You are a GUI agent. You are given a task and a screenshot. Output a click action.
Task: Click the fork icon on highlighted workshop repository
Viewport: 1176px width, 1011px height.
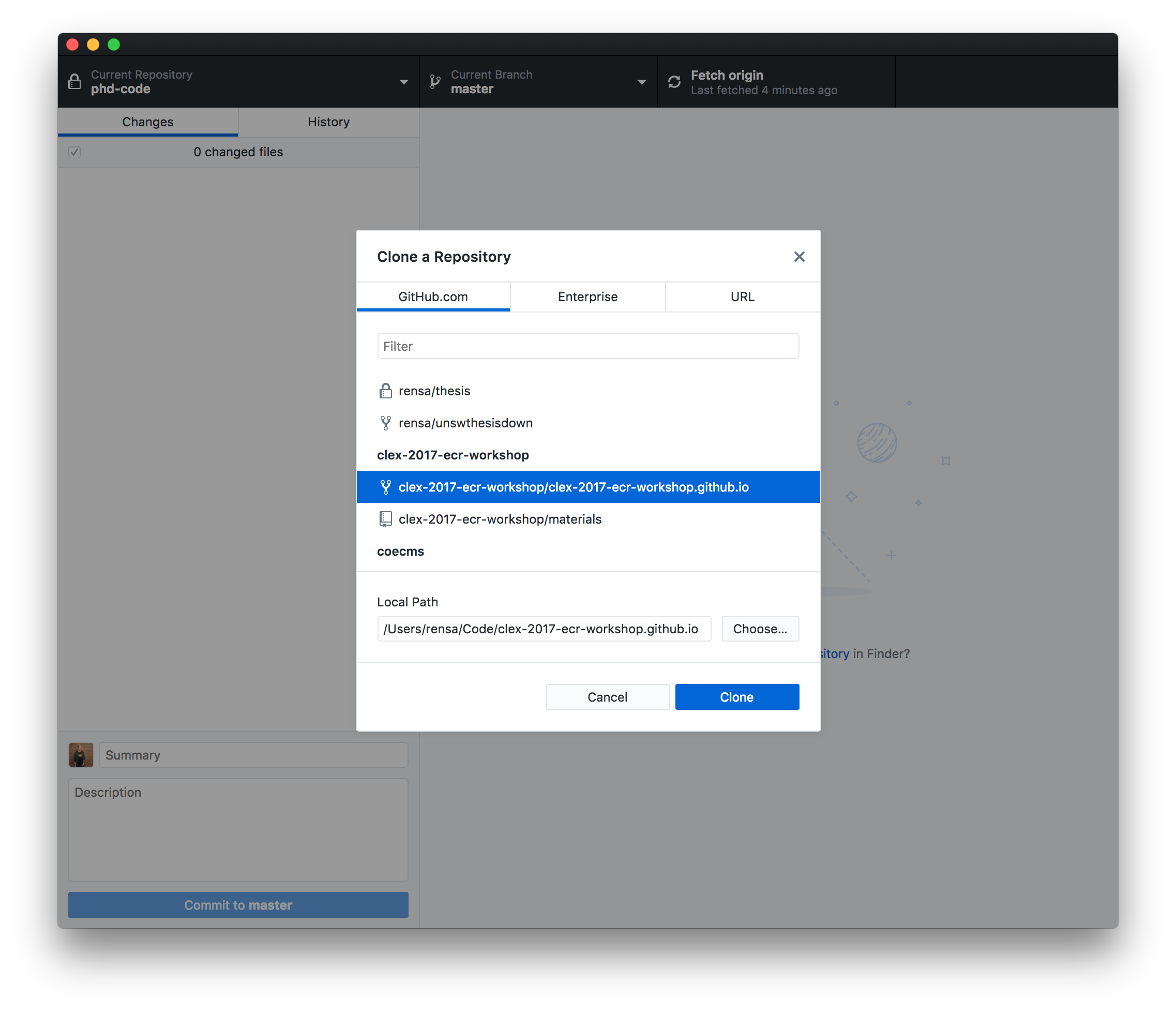385,487
